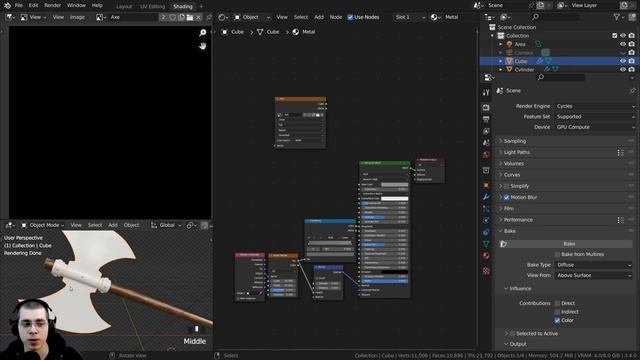
Task: Open the View Layer properties tab icon
Action: tap(486, 131)
